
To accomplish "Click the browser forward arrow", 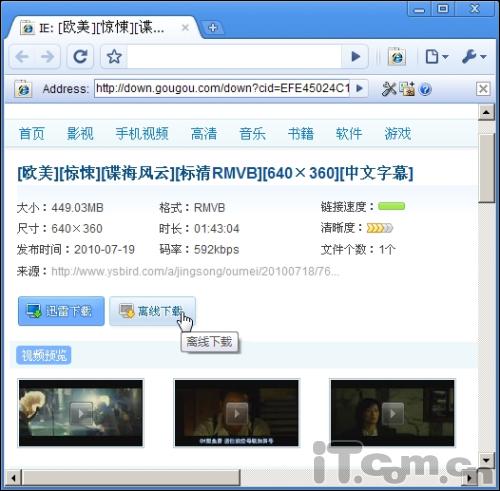I will [x=47, y=57].
